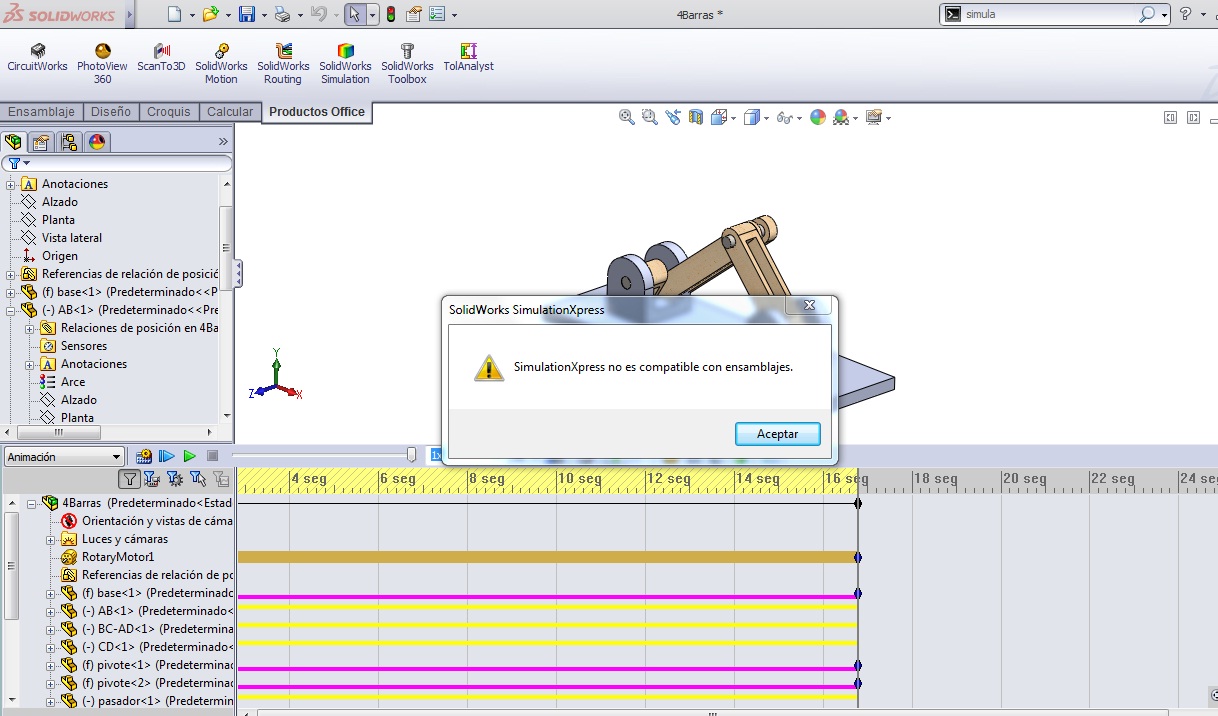Create a new document
The width and height of the screenshot is (1218, 716).
point(175,14)
